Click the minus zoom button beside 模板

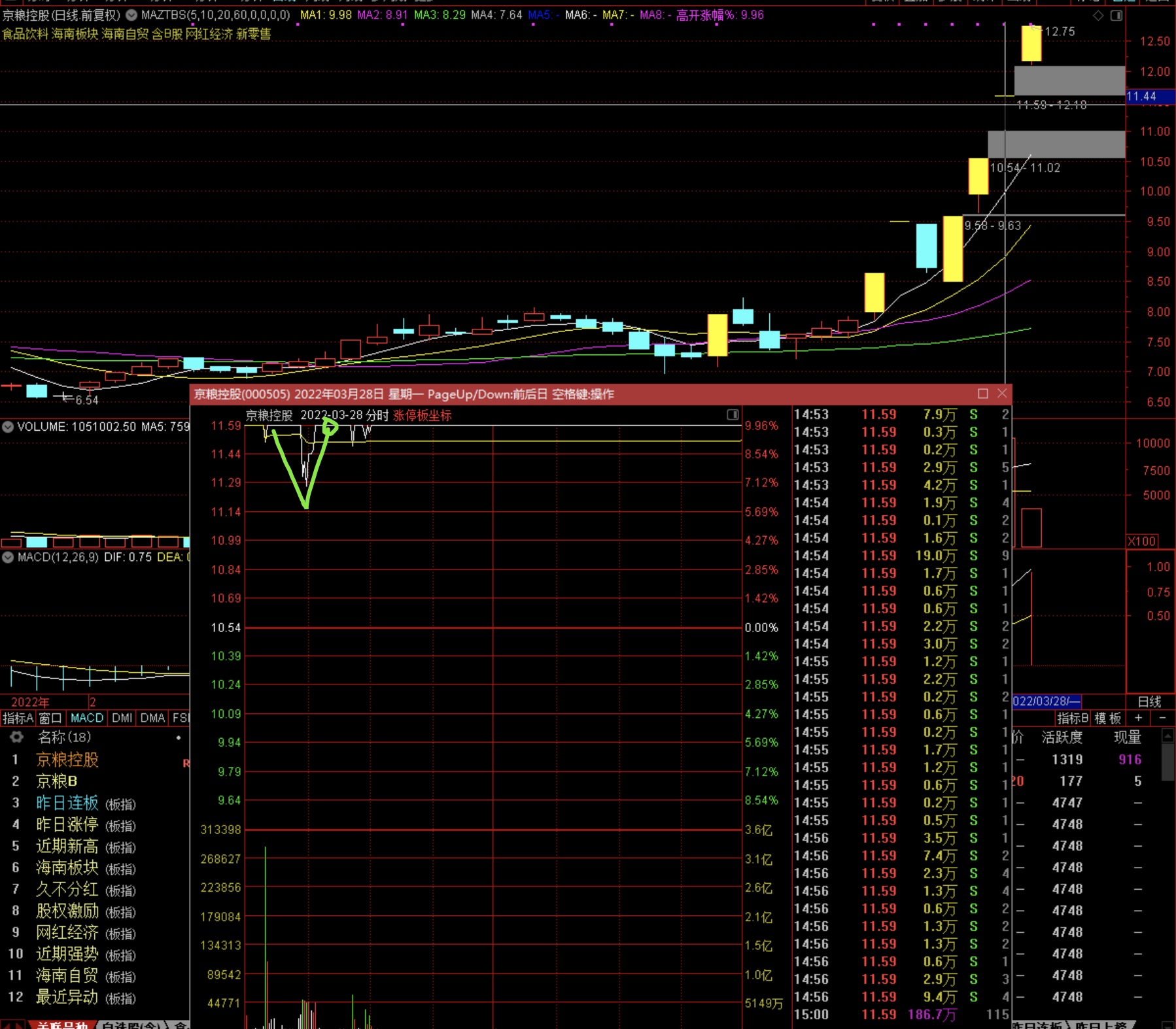(x=1162, y=718)
